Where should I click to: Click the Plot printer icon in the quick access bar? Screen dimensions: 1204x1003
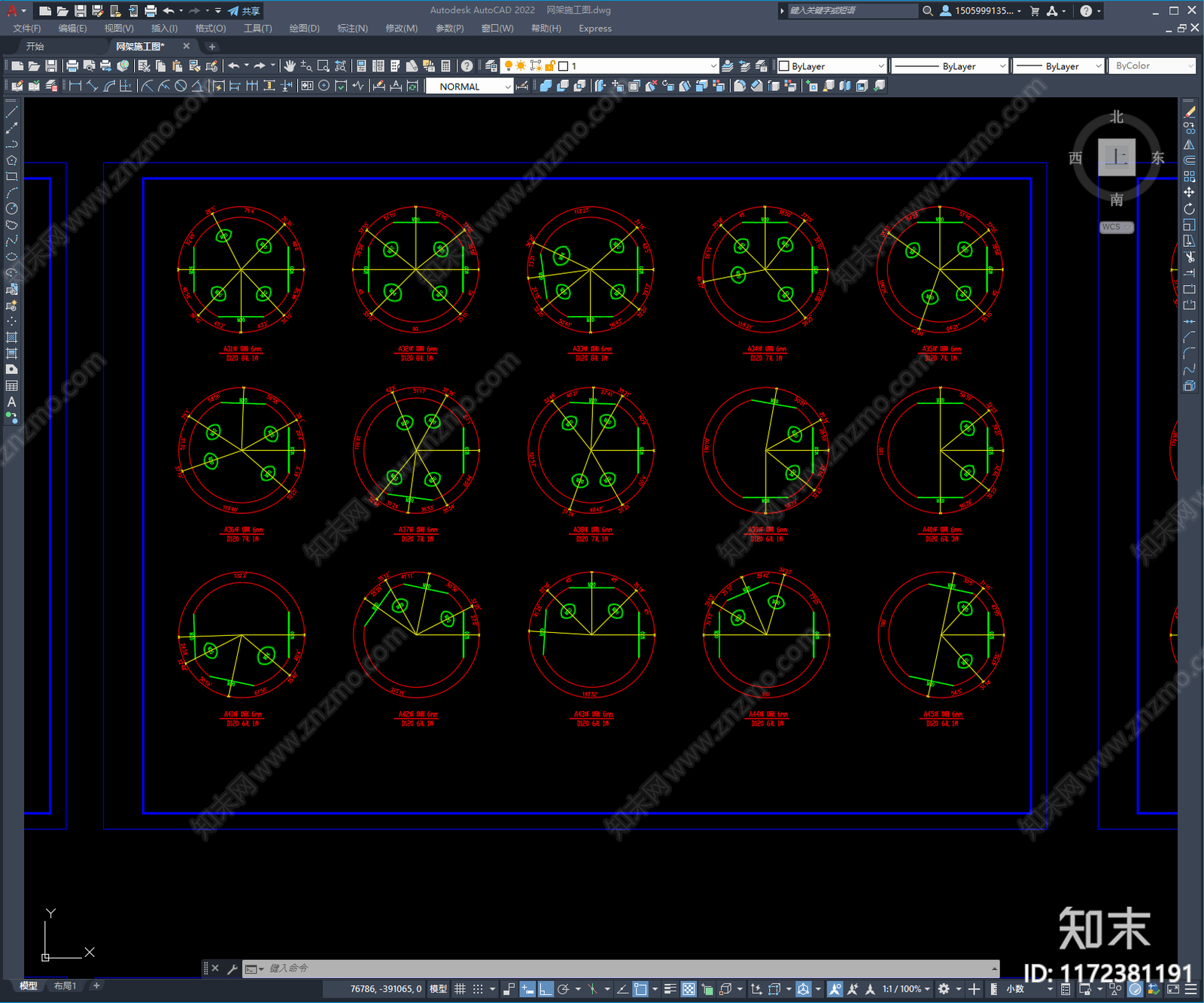point(150,11)
